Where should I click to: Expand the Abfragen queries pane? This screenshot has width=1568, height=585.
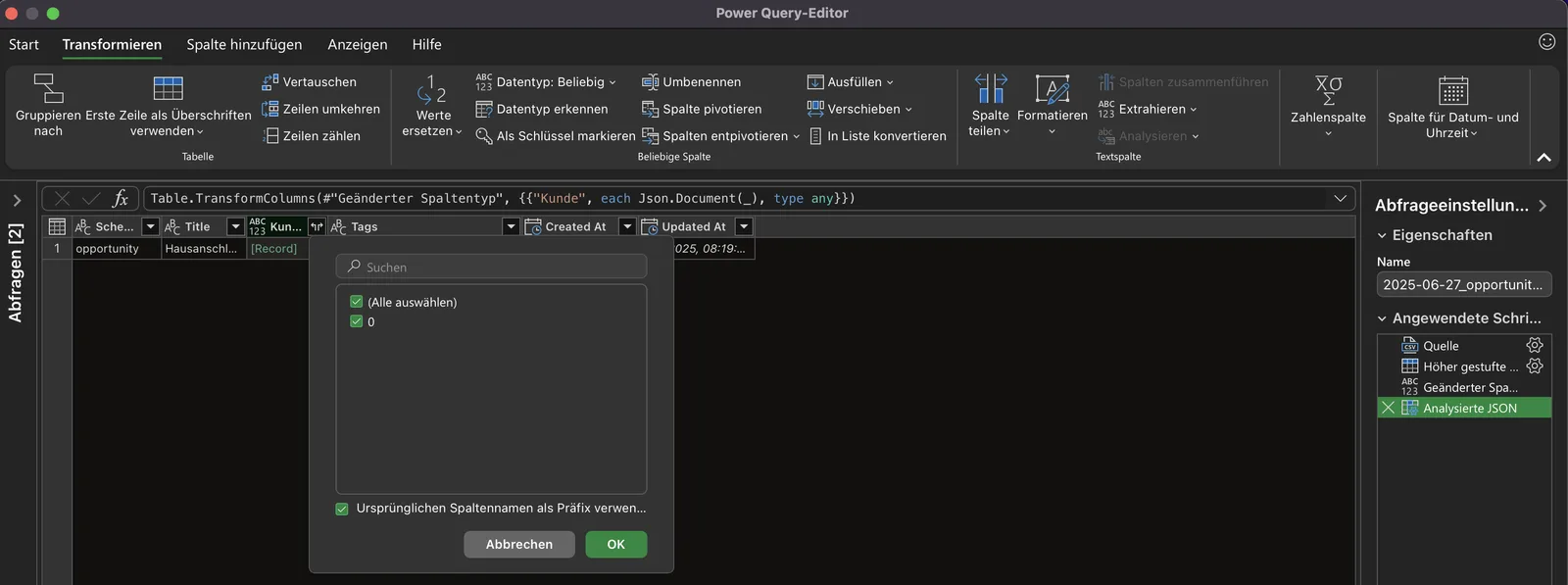17,200
